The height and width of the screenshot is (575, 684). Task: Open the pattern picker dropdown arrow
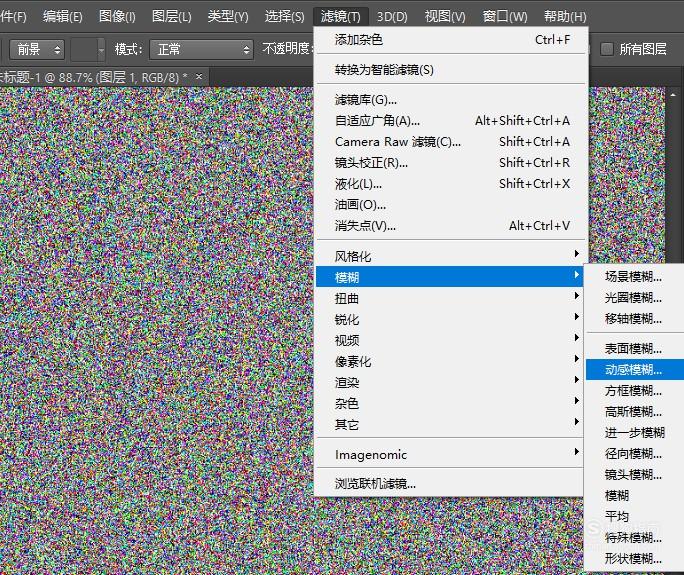(101, 49)
